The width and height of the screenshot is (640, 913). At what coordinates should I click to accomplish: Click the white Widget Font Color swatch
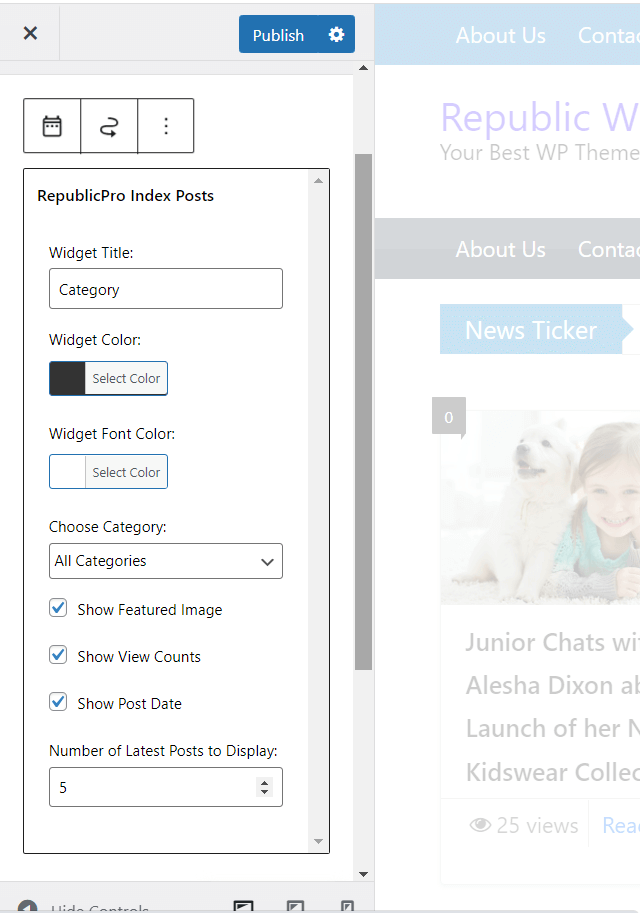pos(68,472)
